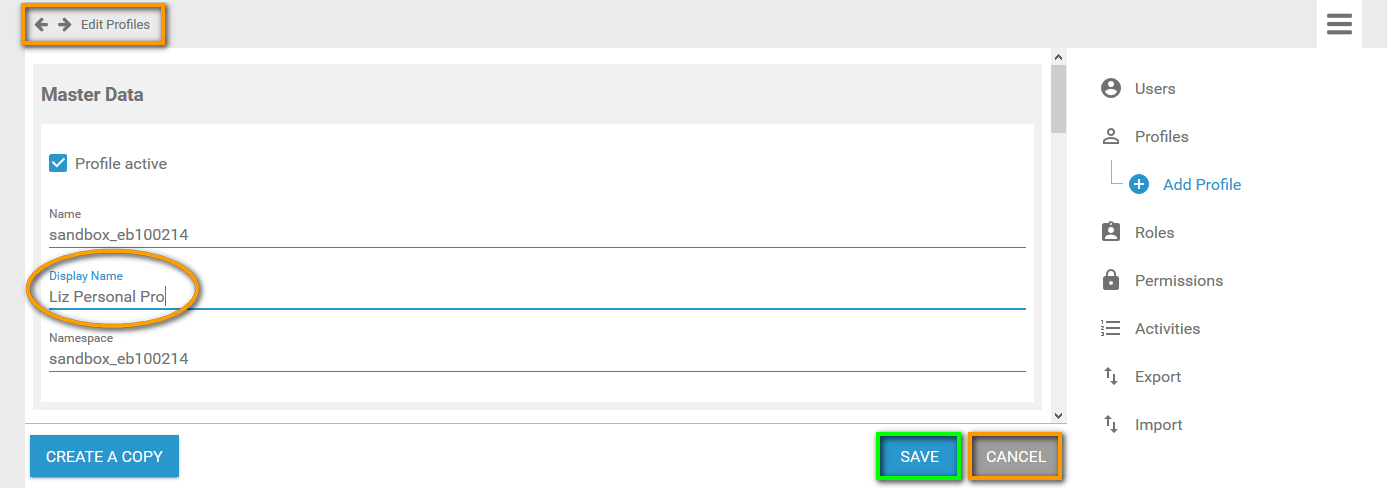Save the profile changes
This screenshot has height=488, width=1387.
919,457
